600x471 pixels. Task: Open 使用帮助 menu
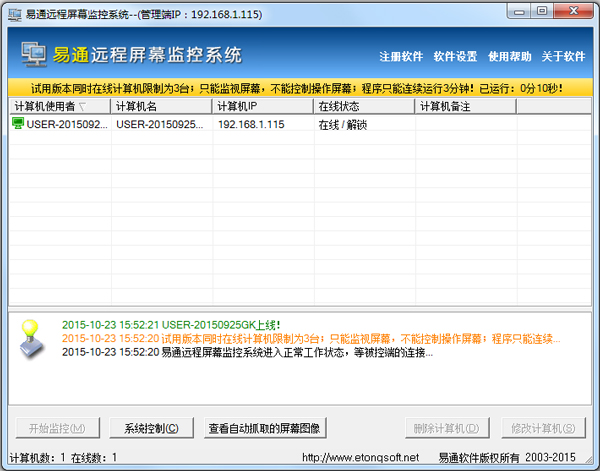pyautogui.click(x=509, y=56)
